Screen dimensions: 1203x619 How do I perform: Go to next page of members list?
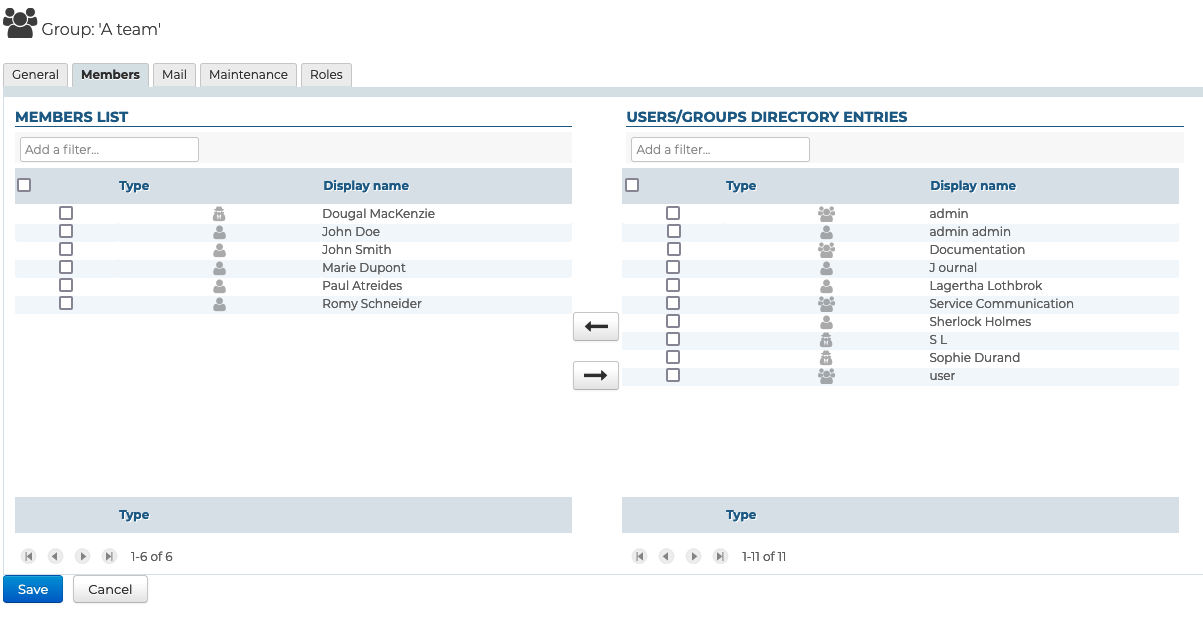coord(83,556)
